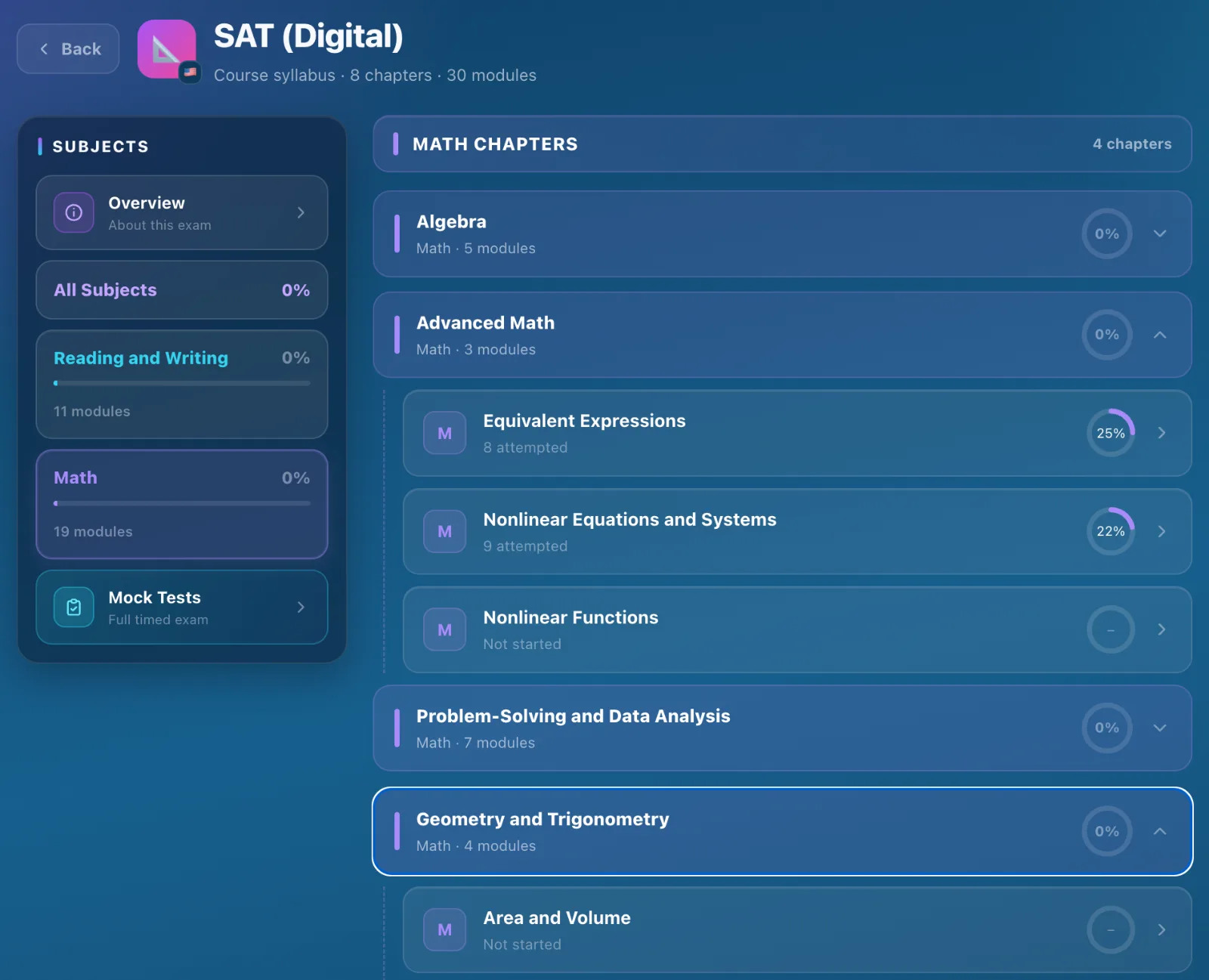Viewport: 1209px width, 980px height.
Task: Open the Area and Volume module
Action: pyautogui.click(x=797, y=930)
